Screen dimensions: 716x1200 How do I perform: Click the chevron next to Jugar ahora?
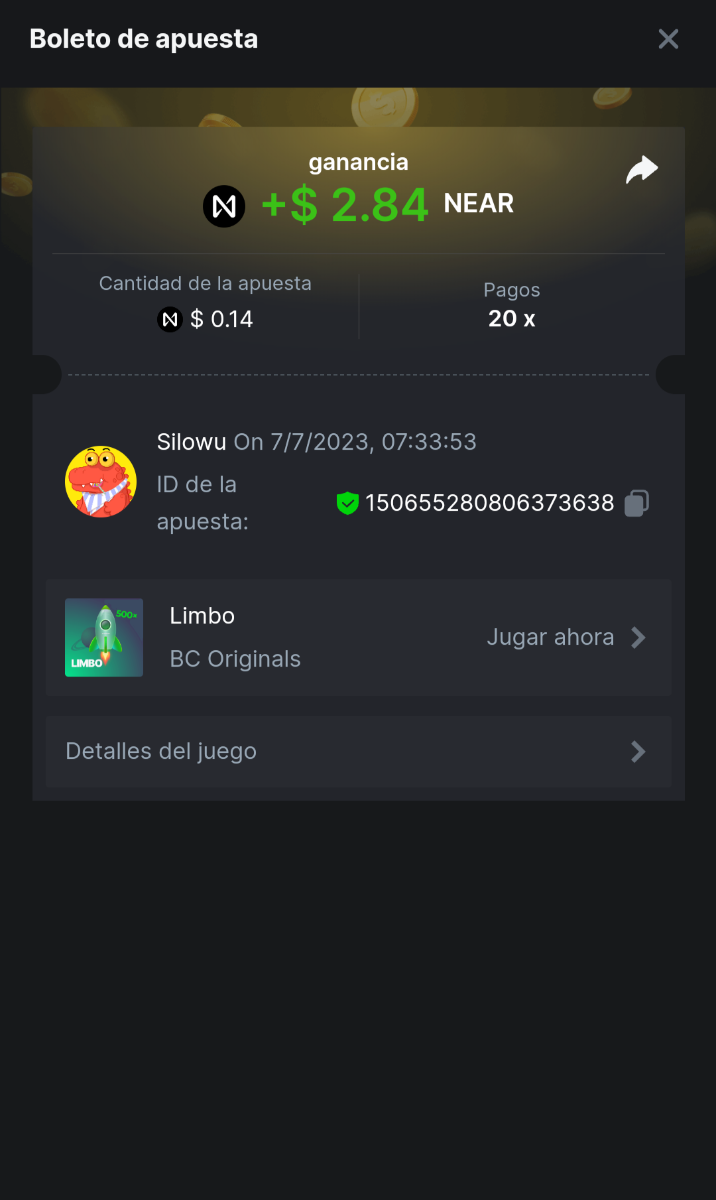point(638,638)
